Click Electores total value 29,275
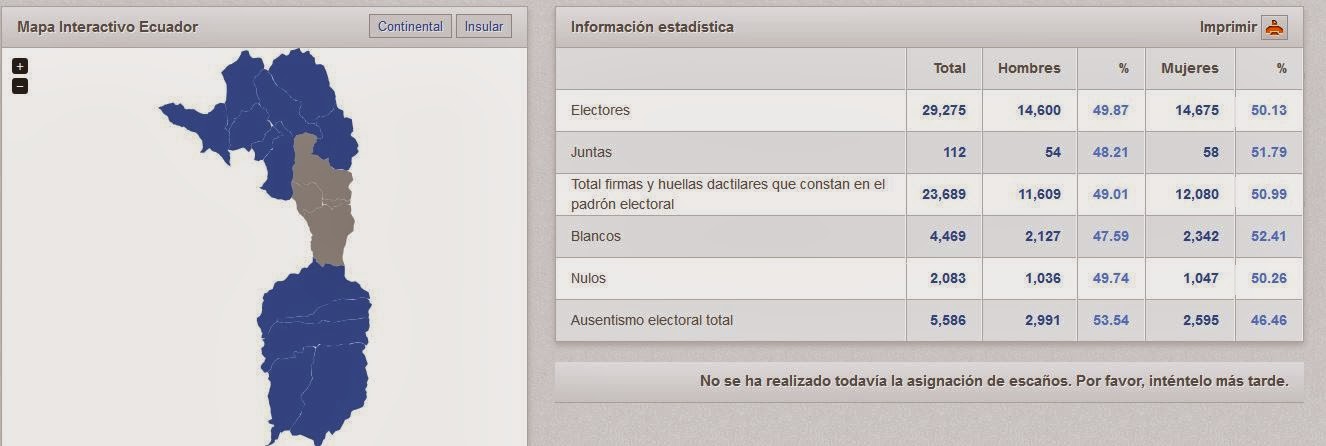Screen dimensions: 1326x446 [946, 110]
